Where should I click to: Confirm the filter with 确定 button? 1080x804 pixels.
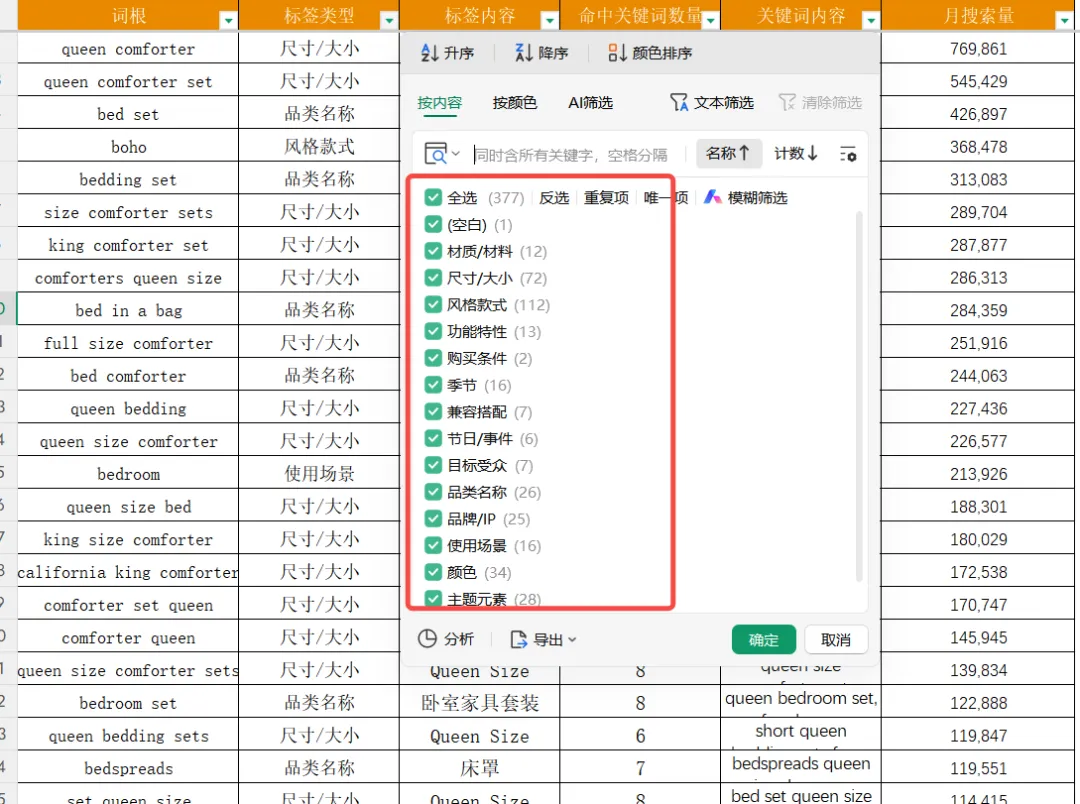tap(764, 639)
